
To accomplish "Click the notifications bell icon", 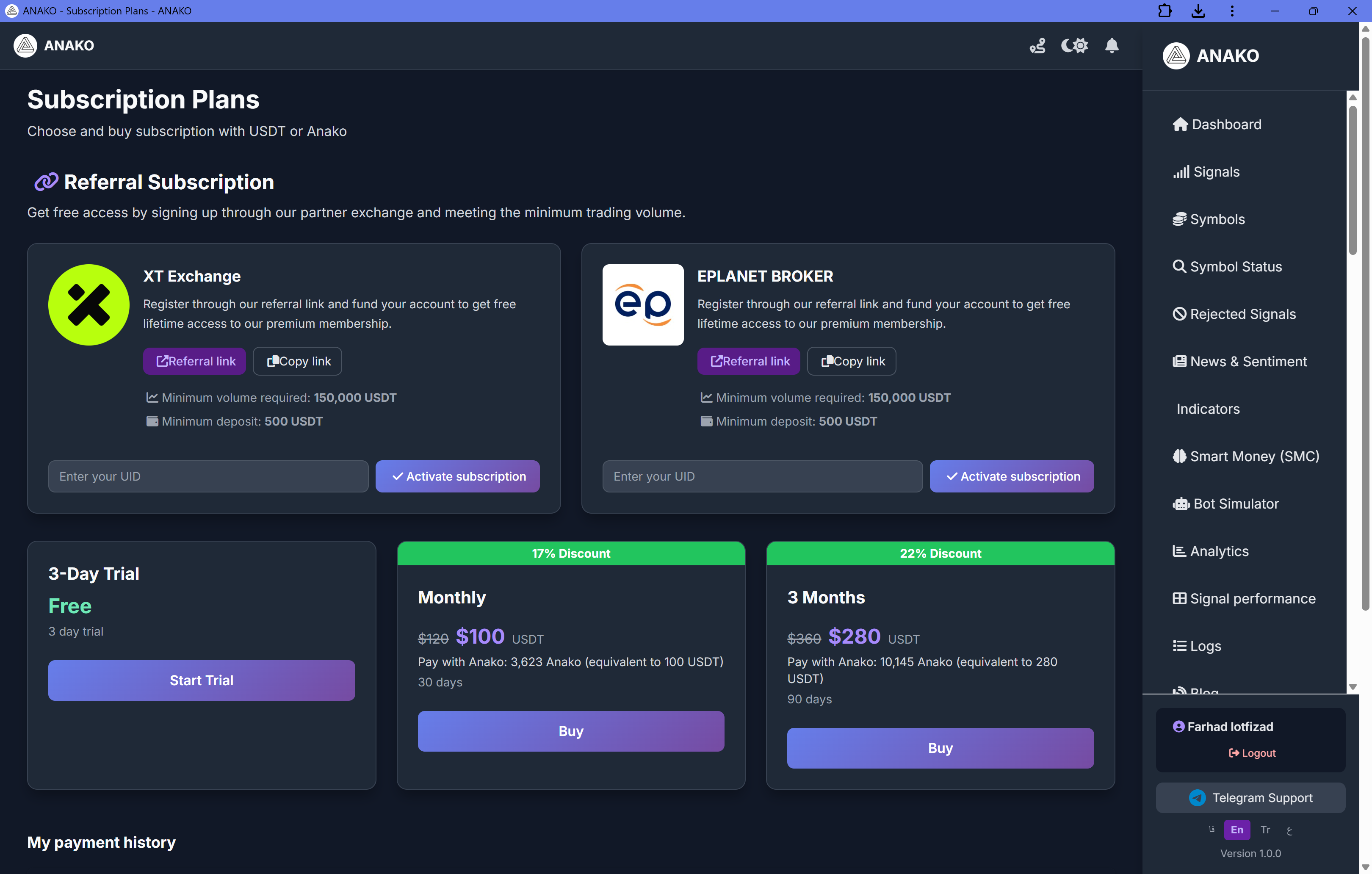I will pyautogui.click(x=1111, y=46).
